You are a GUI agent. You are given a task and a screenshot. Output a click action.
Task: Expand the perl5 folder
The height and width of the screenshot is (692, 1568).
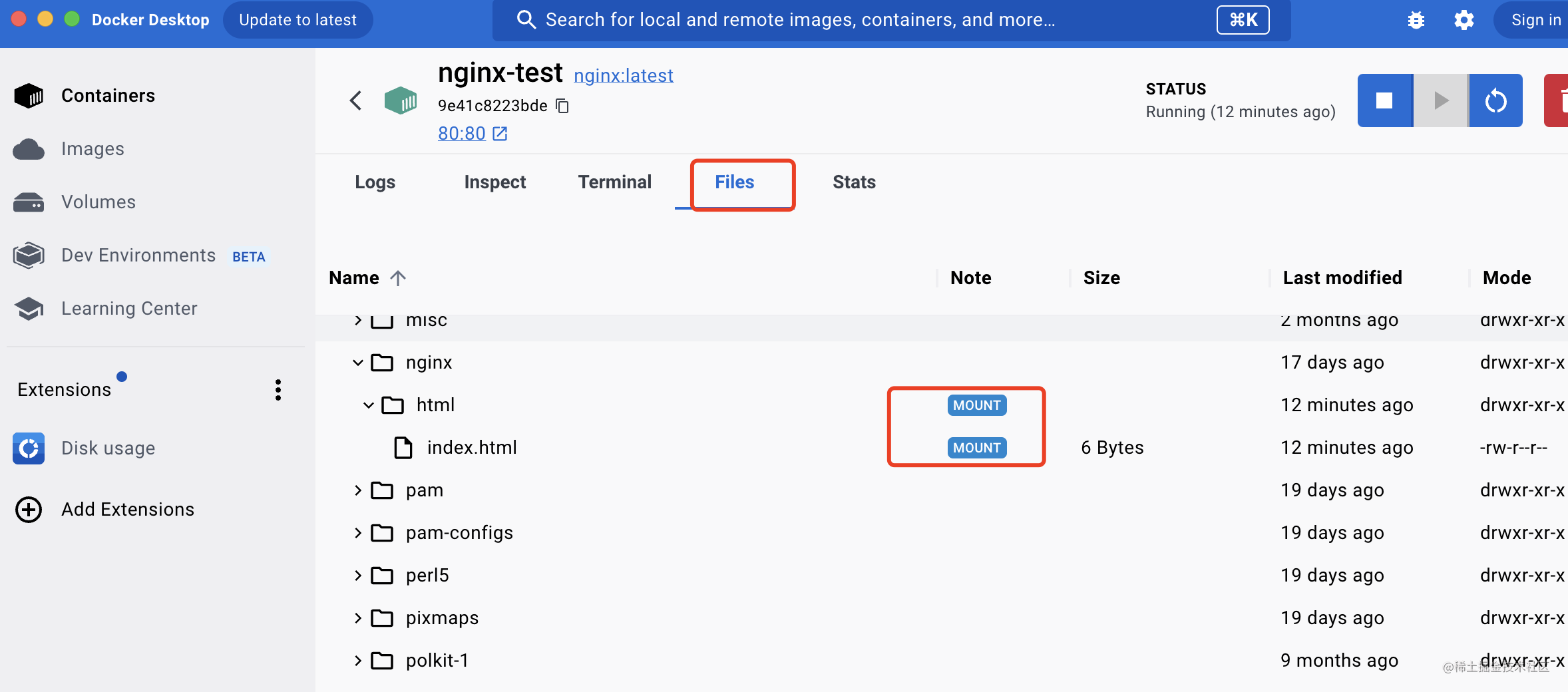(358, 576)
